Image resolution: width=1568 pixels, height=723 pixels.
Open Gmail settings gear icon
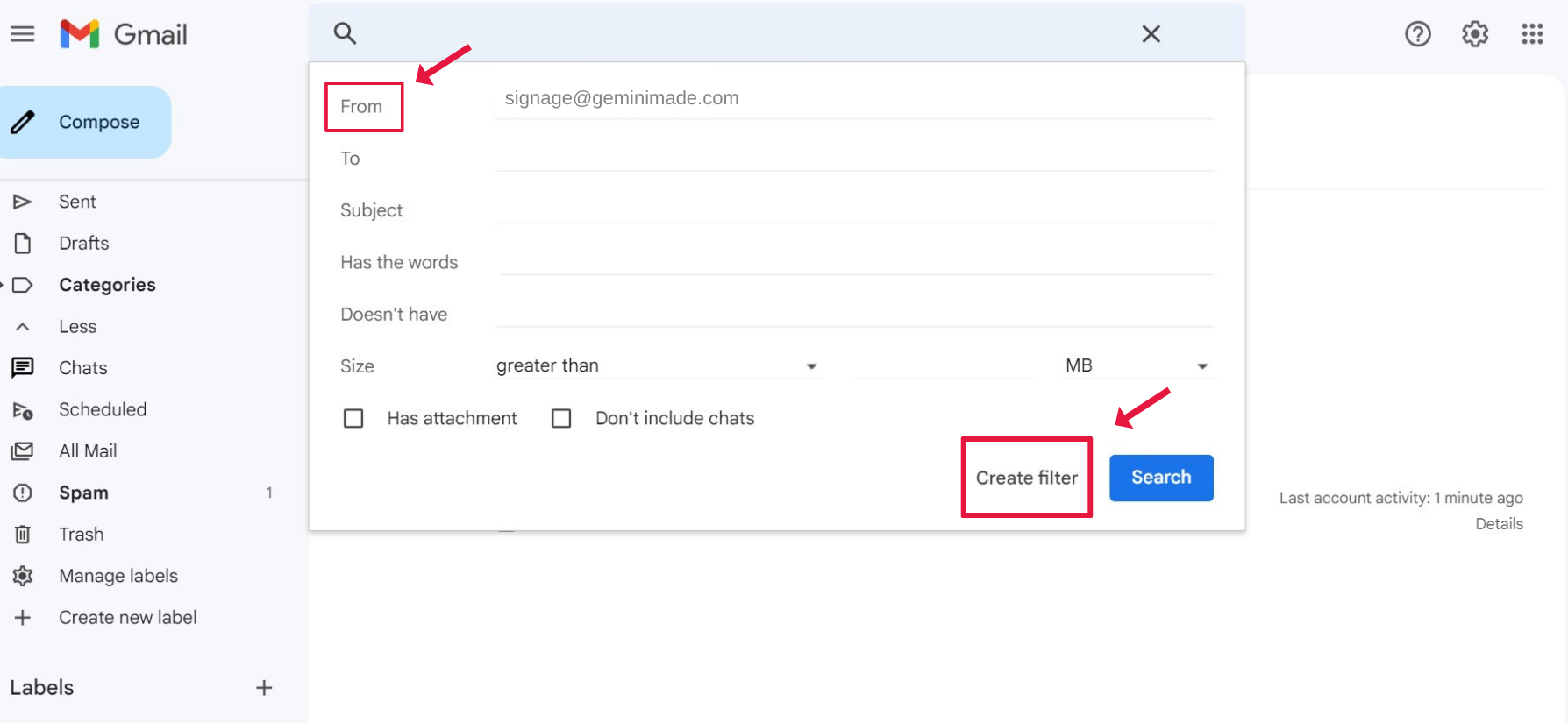tap(1474, 34)
